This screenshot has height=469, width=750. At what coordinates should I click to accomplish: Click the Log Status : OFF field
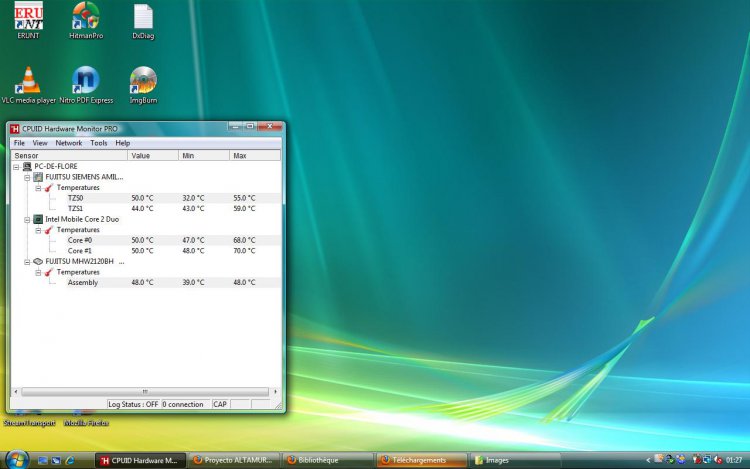tap(133, 404)
